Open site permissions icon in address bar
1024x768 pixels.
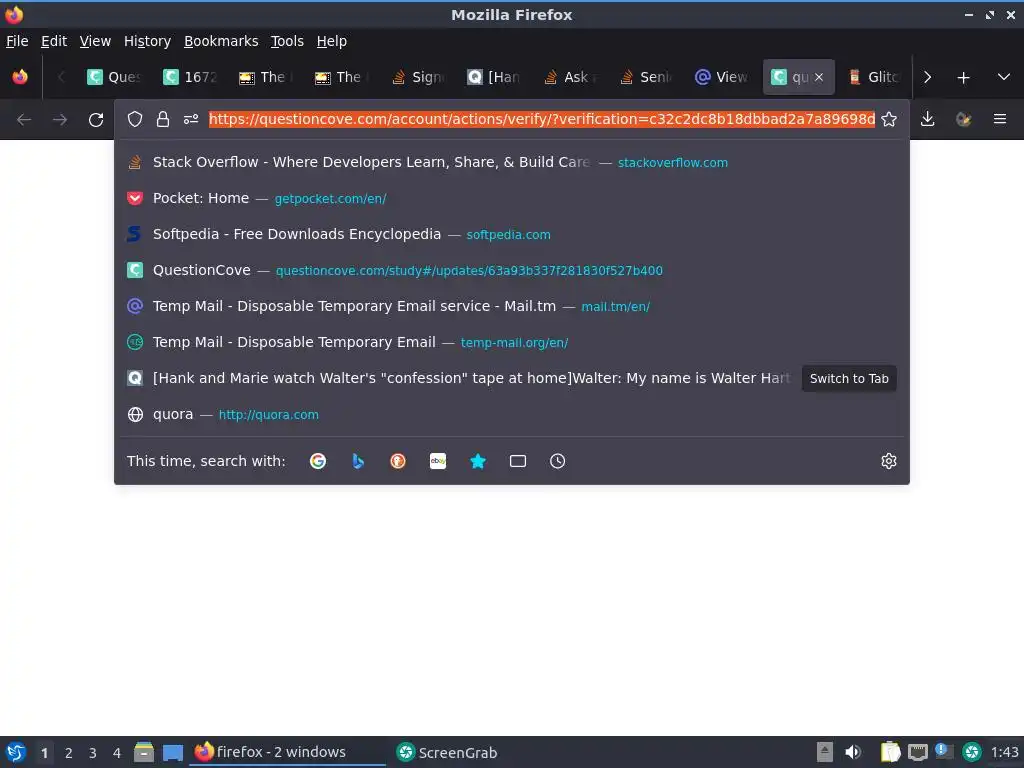pyautogui.click(x=191, y=119)
